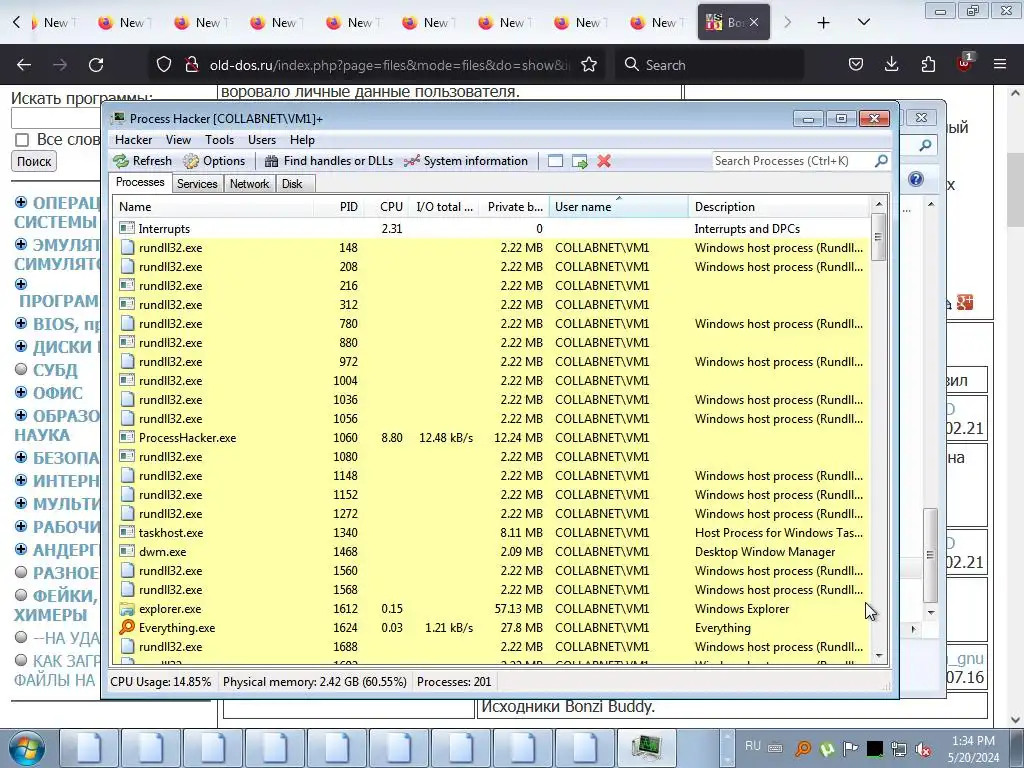1024x768 pixels.
Task: Sort by the PID column header
Action: tap(339, 207)
